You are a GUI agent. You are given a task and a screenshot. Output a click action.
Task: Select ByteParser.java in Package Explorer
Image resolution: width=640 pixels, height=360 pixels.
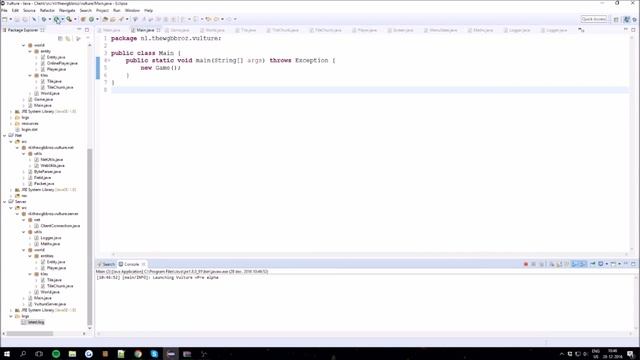tap(47, 172)
